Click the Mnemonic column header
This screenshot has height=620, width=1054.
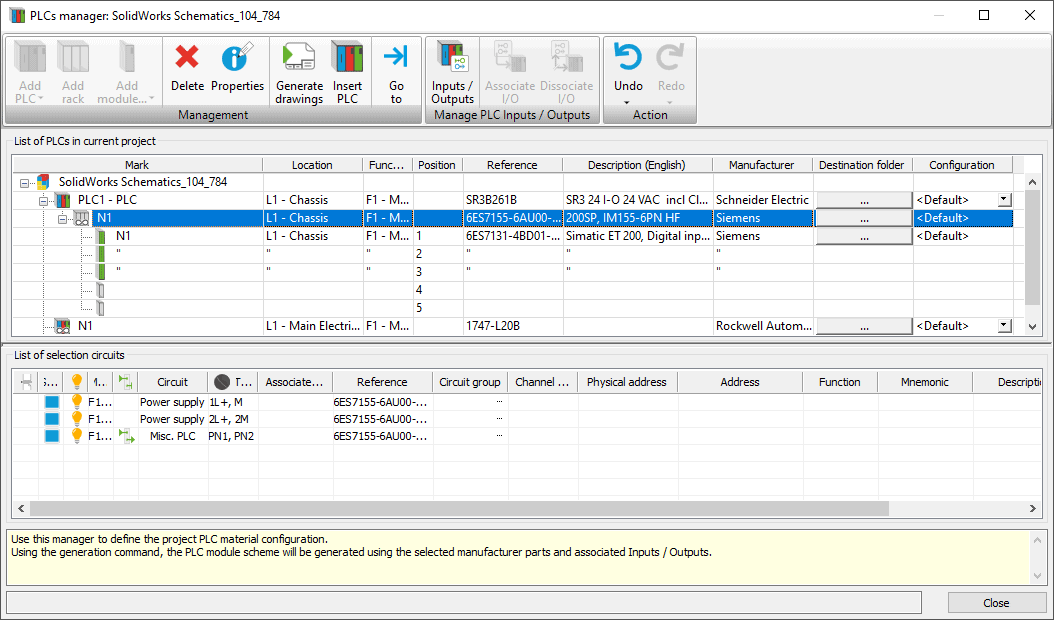(925, 382)
